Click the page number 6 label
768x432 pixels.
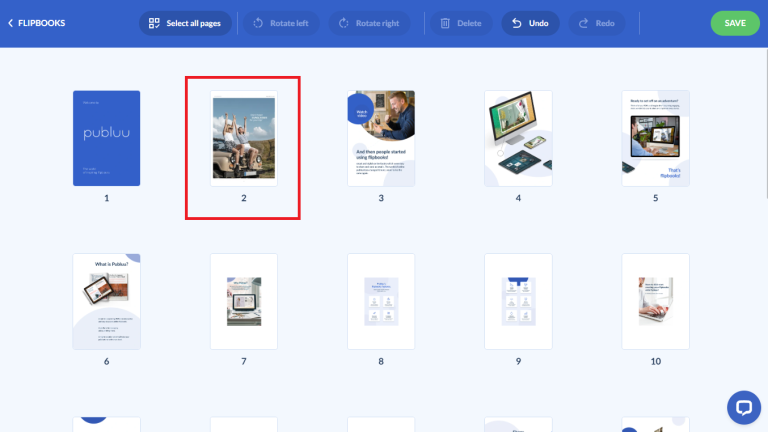[106, 361]
